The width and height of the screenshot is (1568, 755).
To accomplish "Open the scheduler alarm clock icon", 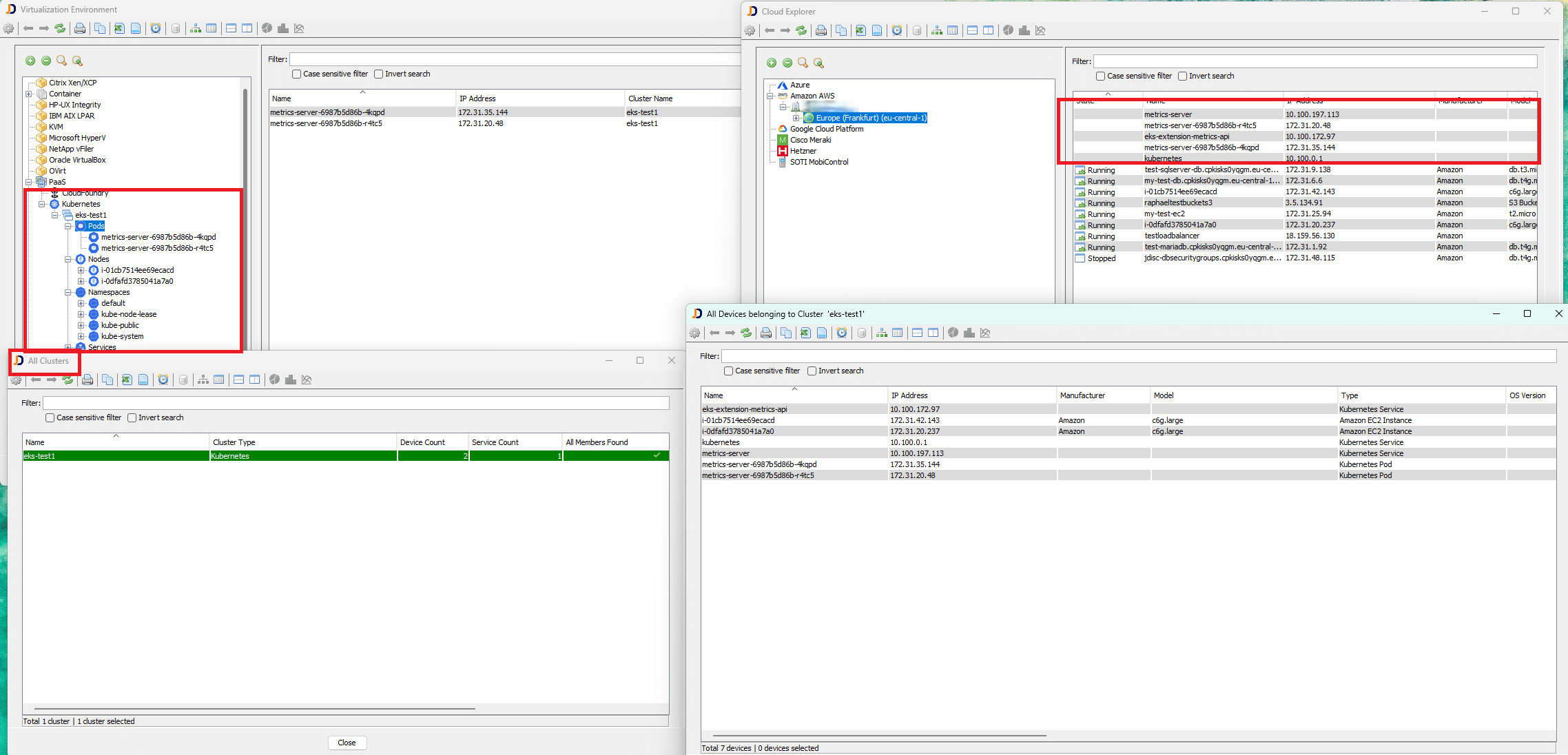I will [156, 28].
